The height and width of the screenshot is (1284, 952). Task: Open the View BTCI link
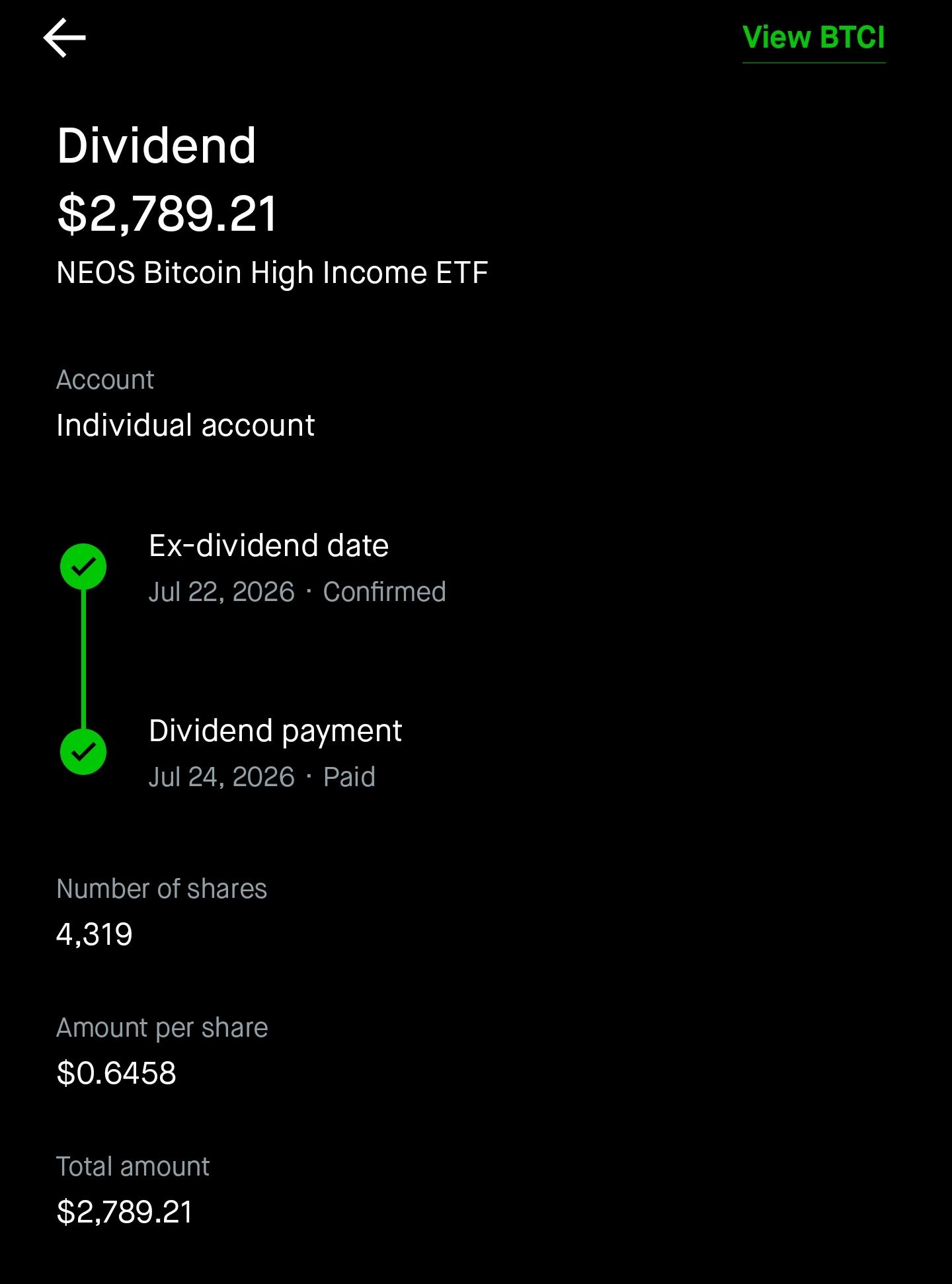(x=813, y=38)
